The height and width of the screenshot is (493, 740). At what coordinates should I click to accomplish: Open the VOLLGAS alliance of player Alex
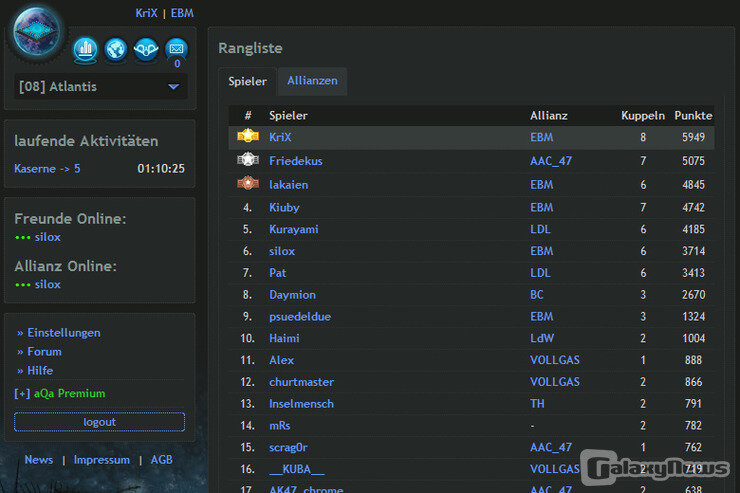554,360
